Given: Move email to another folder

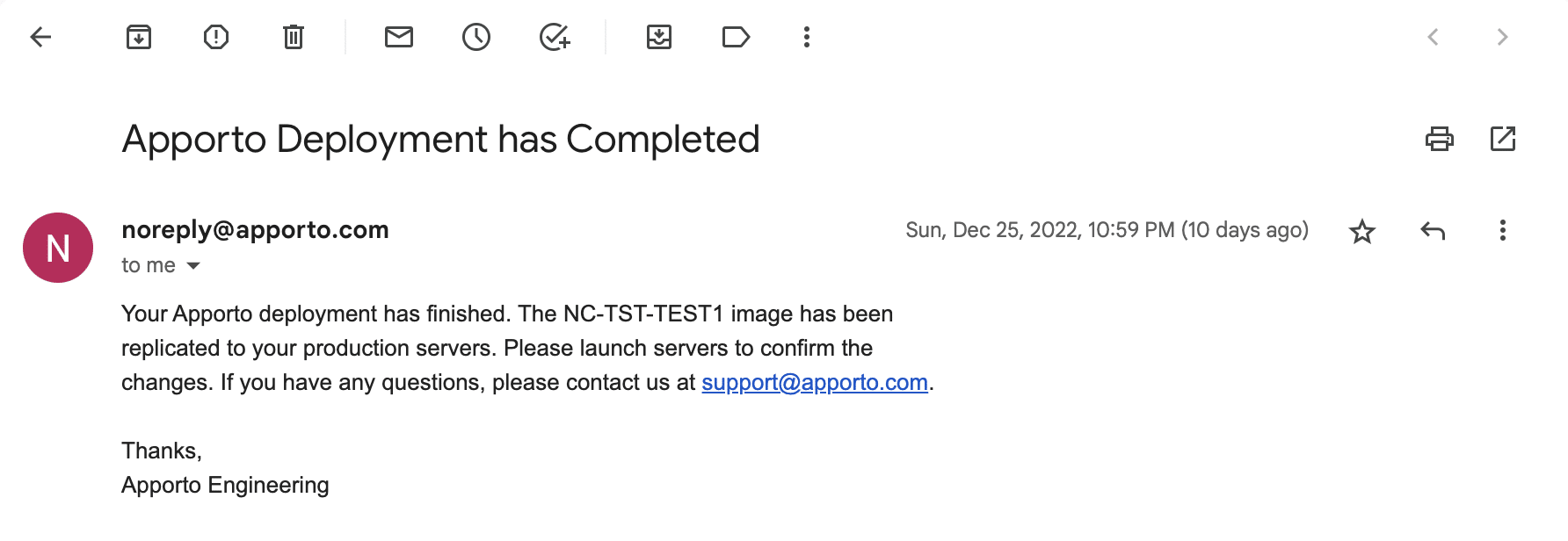Looking at the screenshot, I should (659, 37).
